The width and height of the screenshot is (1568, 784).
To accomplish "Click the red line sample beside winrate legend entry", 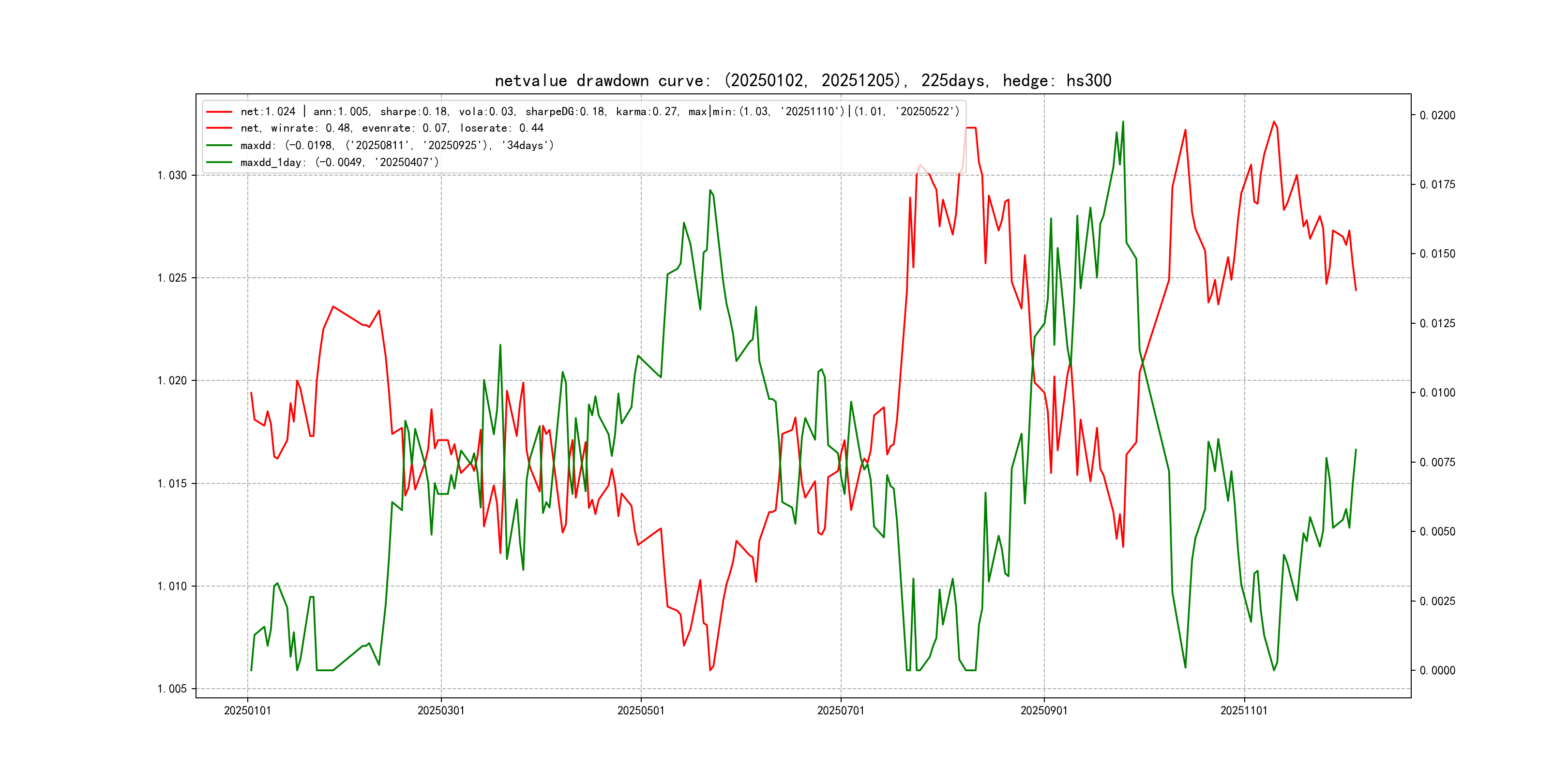I will coord(219,128).
